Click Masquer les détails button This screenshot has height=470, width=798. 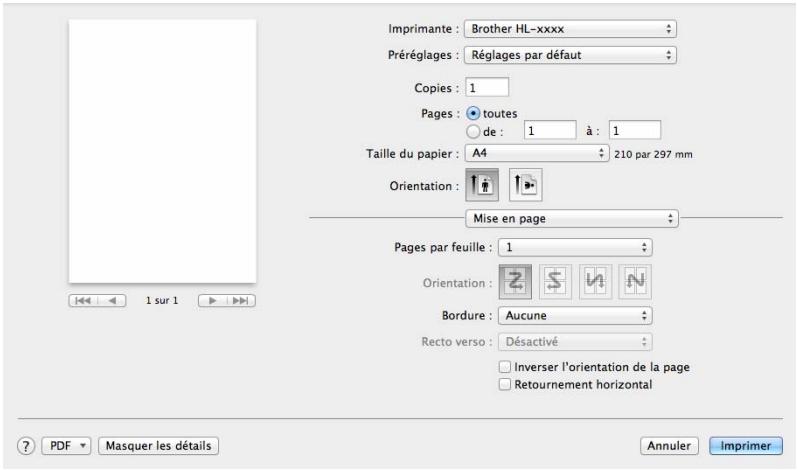click(158, 446)
